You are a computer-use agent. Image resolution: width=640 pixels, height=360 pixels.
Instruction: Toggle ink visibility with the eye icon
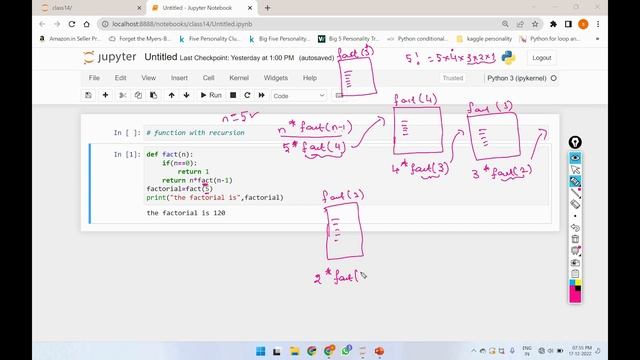click(575, 158)
